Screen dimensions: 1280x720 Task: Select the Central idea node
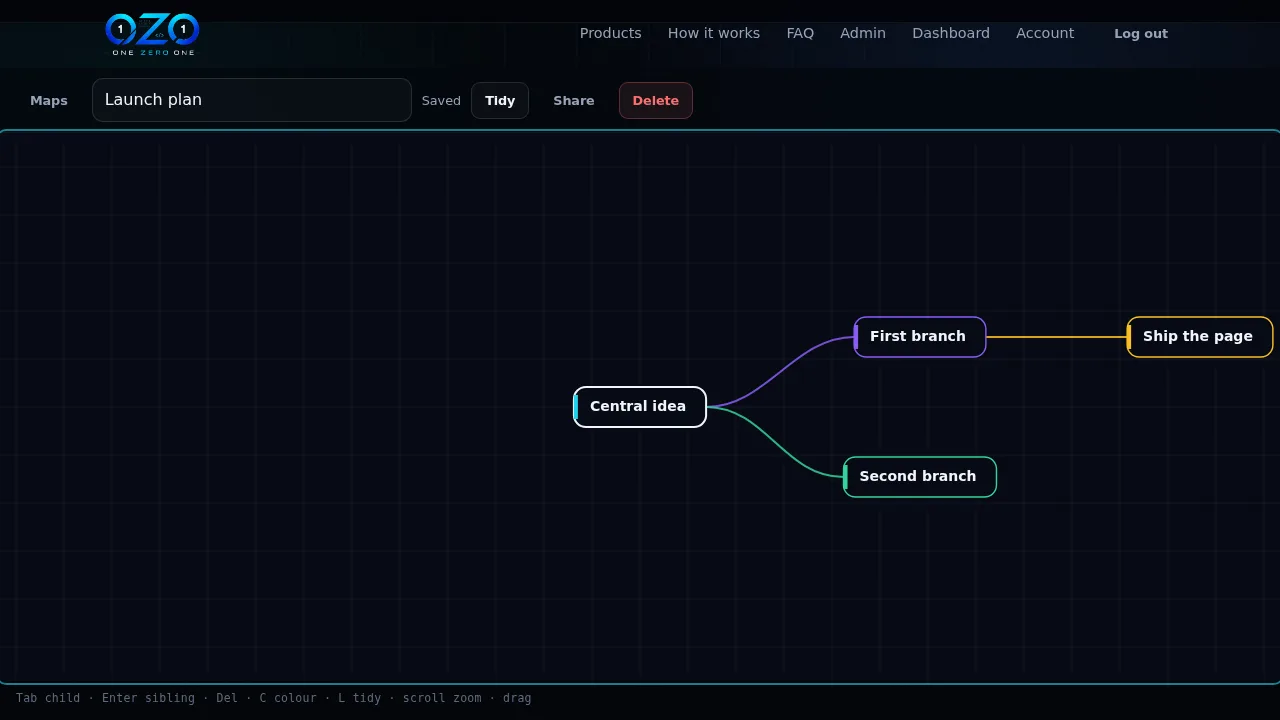pos(640,407)
